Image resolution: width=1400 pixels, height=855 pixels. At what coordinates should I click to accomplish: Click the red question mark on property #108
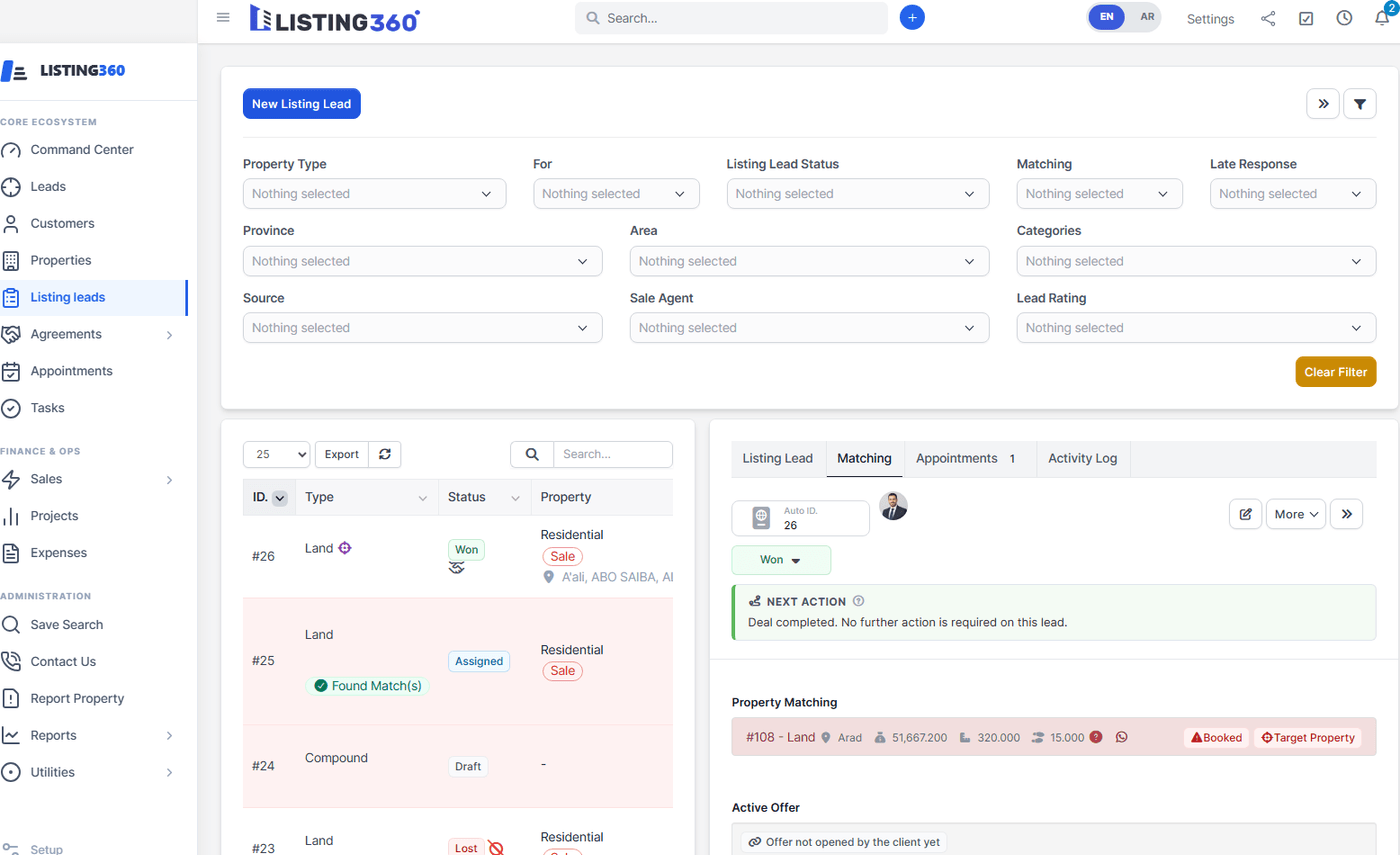(1096, 737)
